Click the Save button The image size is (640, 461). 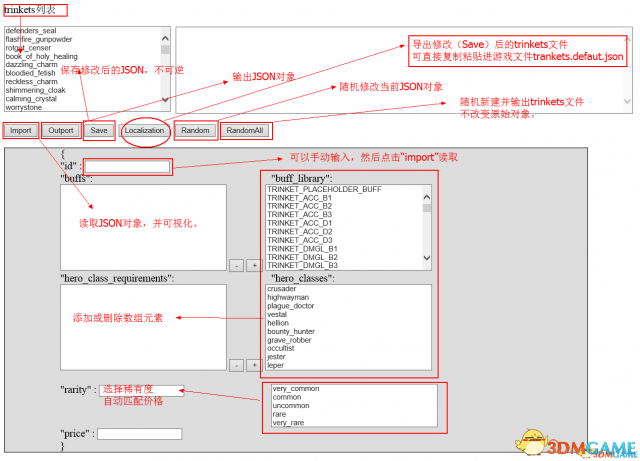(99, 131)
